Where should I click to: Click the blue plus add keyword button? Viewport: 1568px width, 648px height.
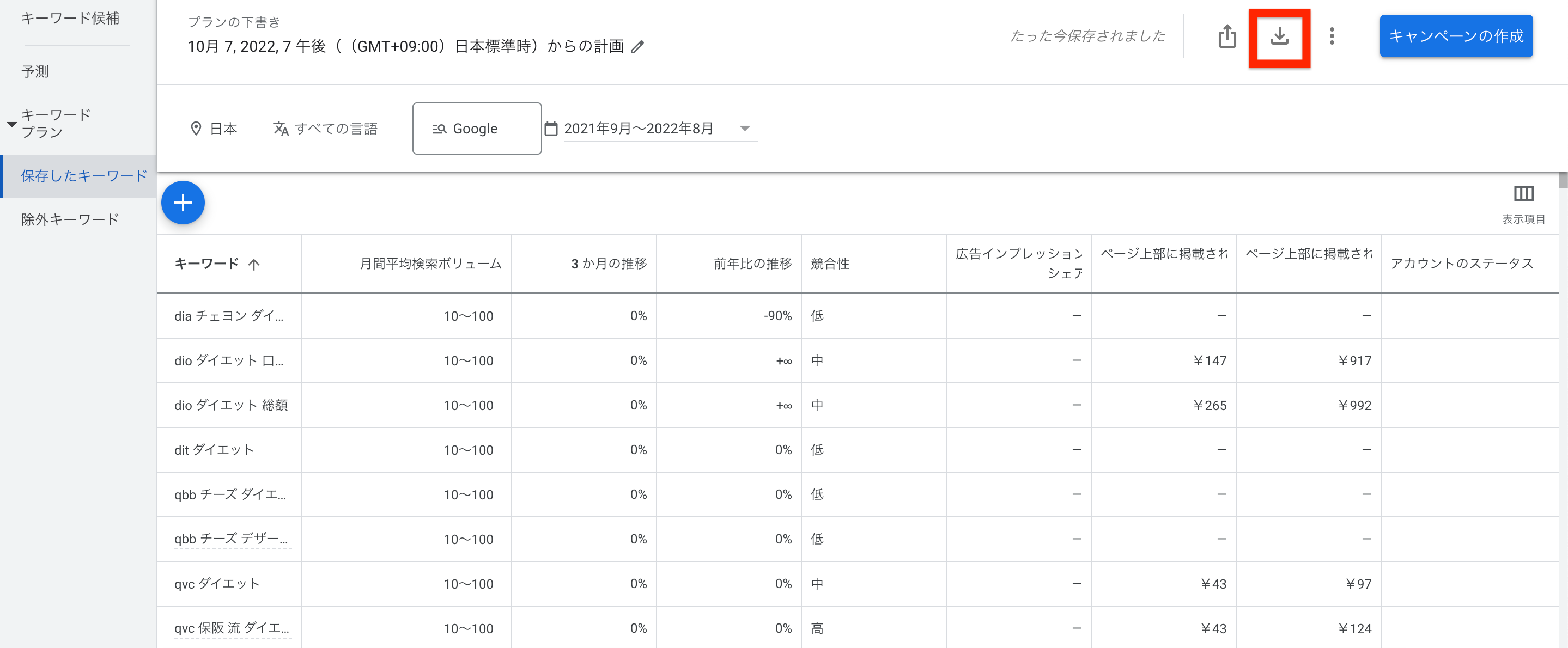(x=183, y=203)
